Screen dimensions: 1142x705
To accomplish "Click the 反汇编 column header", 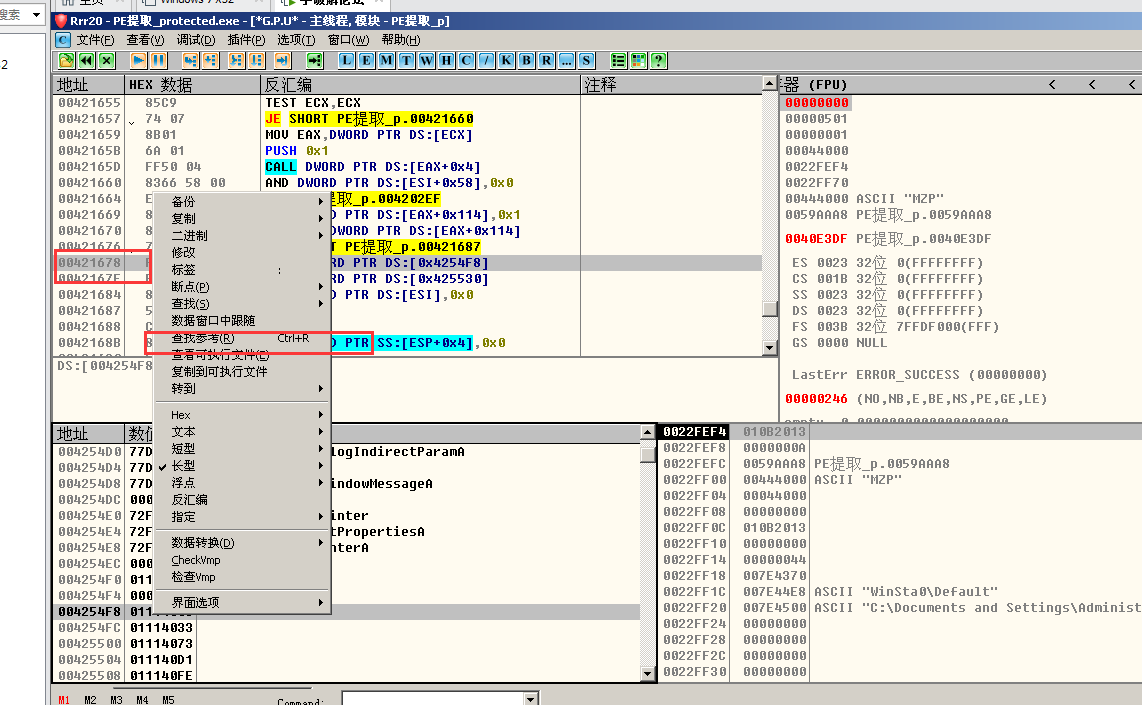I will pyautogui.click(x=420, y=84).
